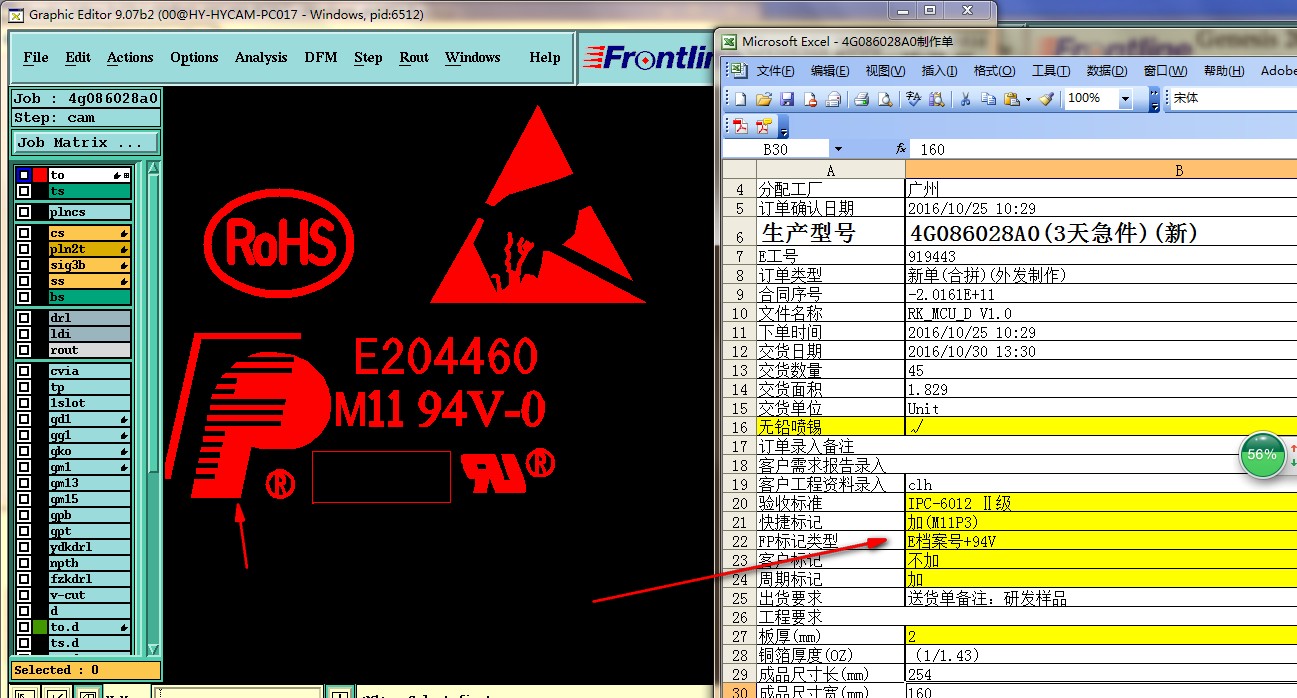
Task: Click Name Box showing B30
Action: pyautogui.click(x=776, y=149)
